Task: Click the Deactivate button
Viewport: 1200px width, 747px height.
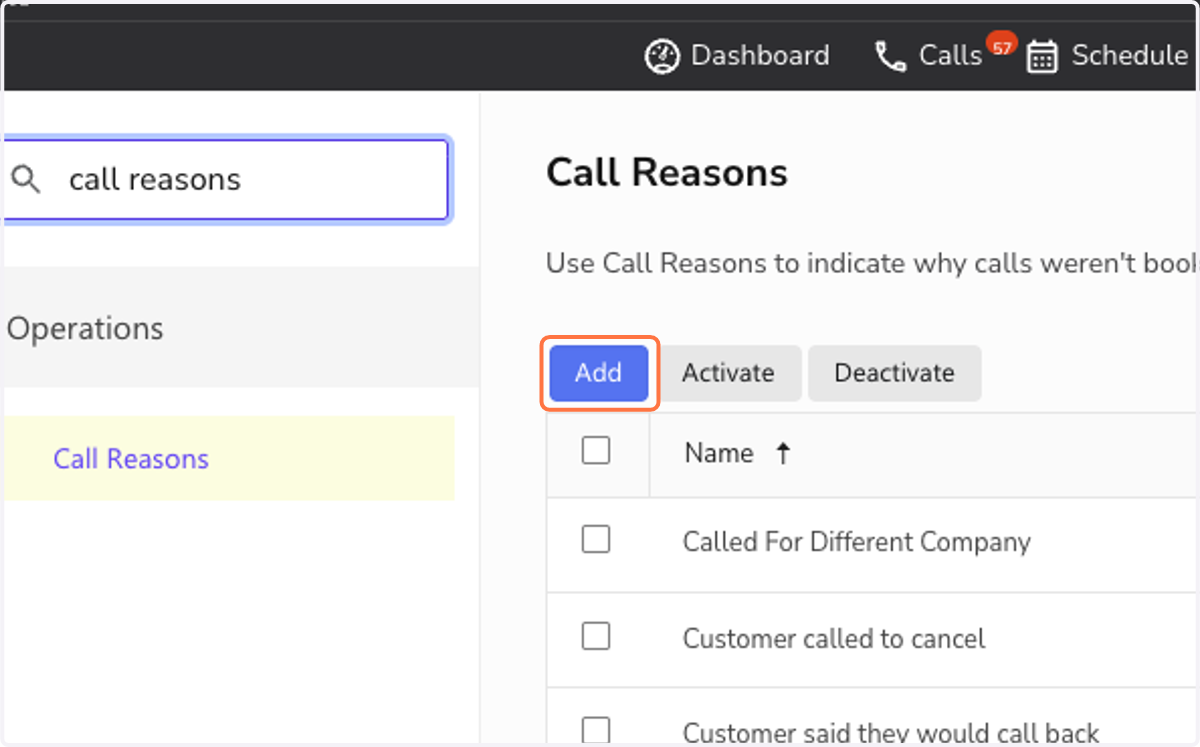Action: click(895, 373)
